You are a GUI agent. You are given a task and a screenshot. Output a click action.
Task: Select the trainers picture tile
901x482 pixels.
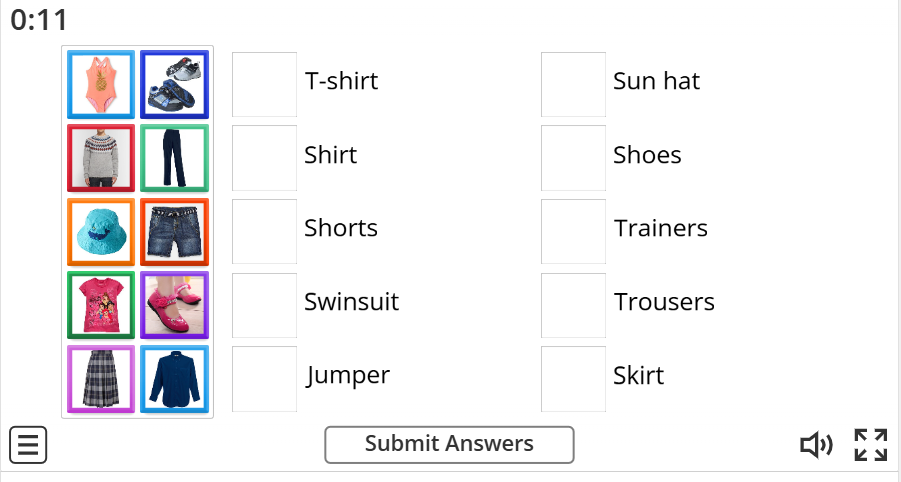pyautogui.click(x=175, y=84)
